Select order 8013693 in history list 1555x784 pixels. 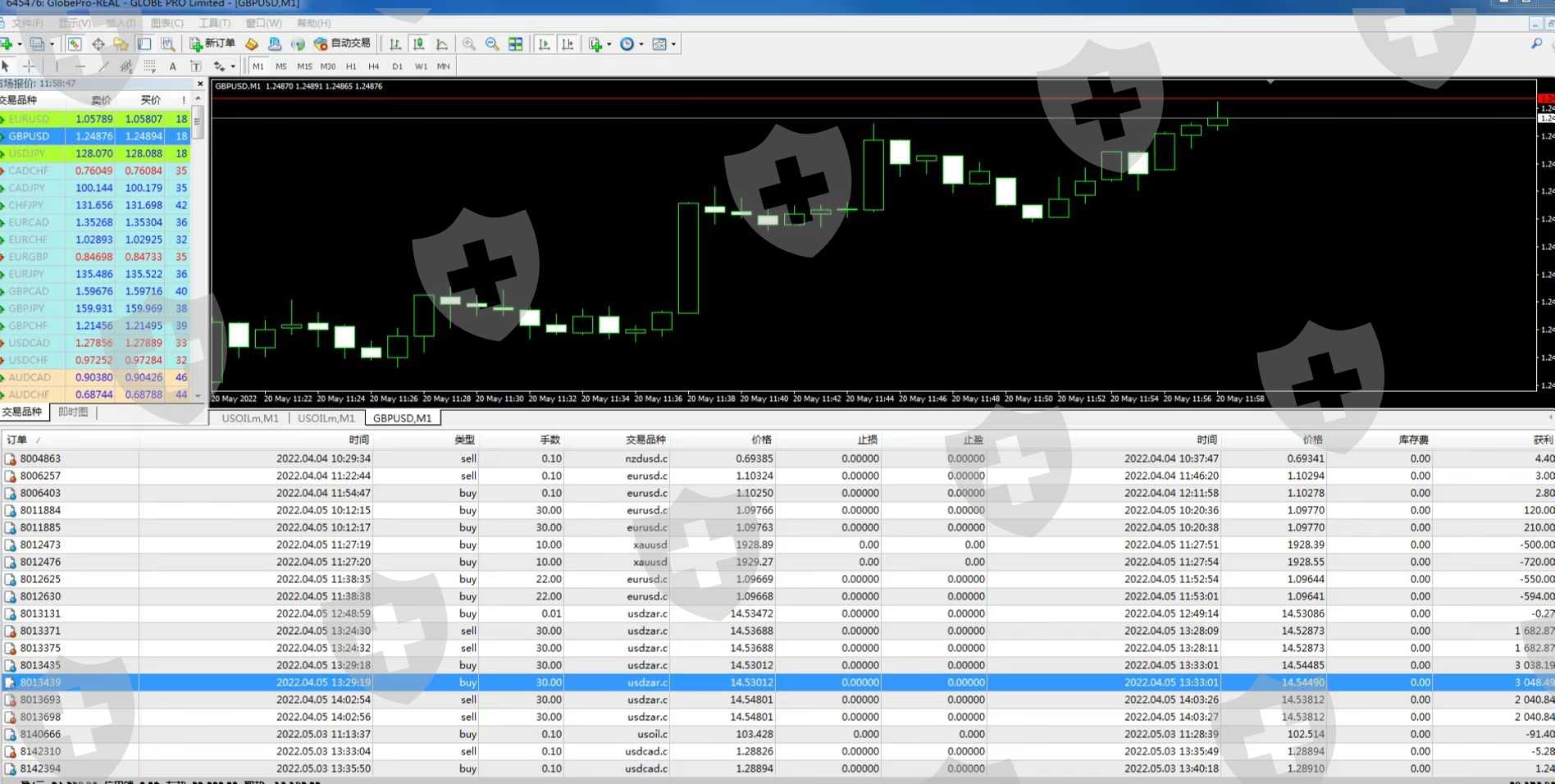[x=40, y=700]
